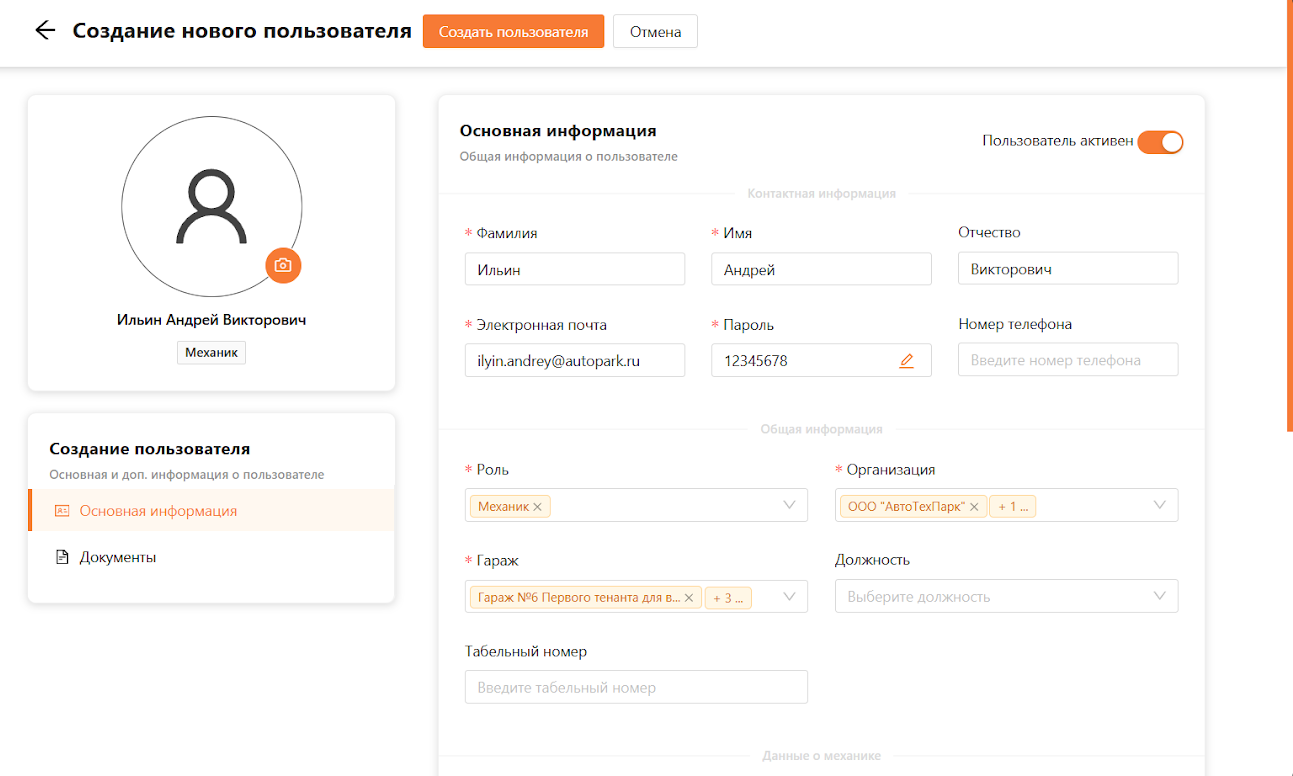Click the back arrow icon
Viewport: 1293px width, 776px height.
click(x=44, y=30)
